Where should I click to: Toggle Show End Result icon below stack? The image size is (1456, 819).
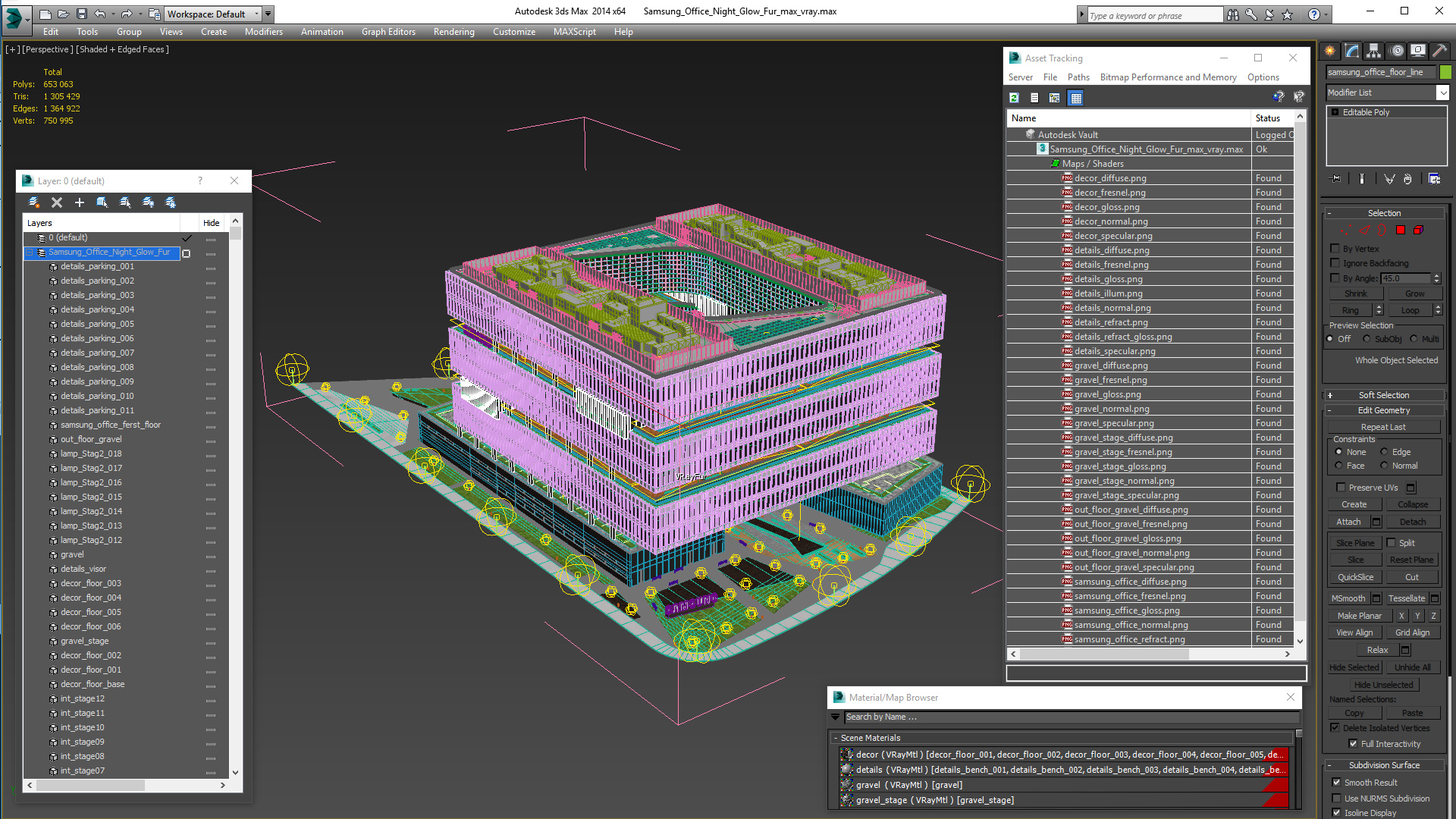pyautogui.click(x=1362, y=179)
